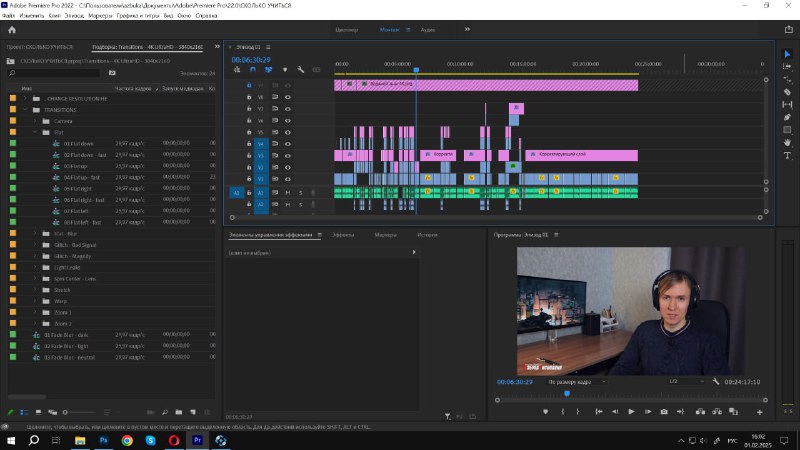Image resolution: width=800 pixels, height=450 pixels.
Task: Collapse the TRANSITIONS bin
Action: coord(24,110)
